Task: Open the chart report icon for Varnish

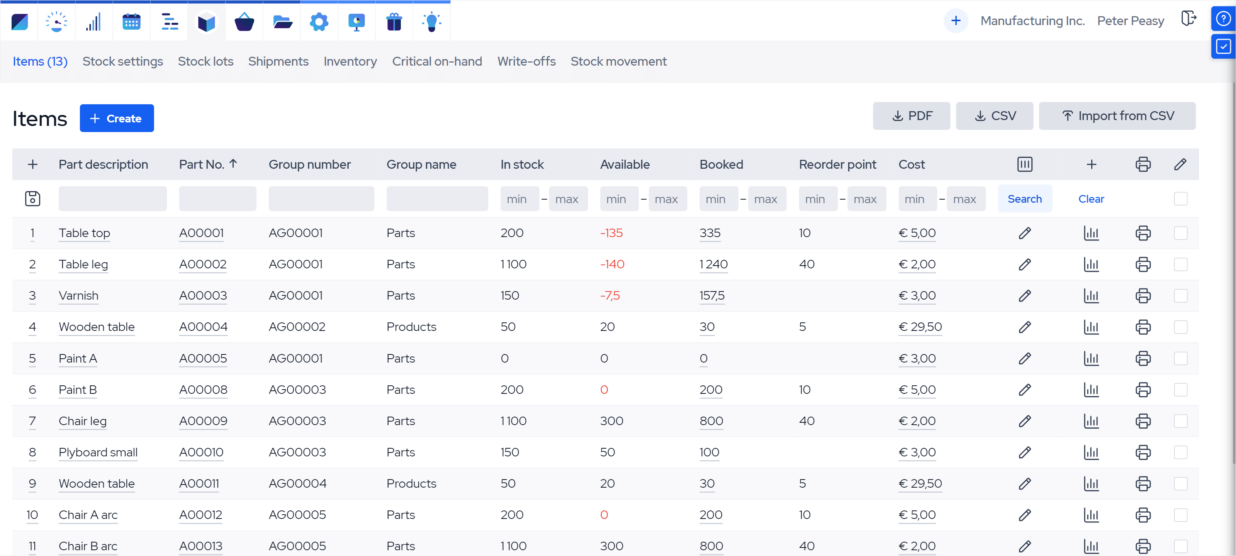Action: 1091,296
